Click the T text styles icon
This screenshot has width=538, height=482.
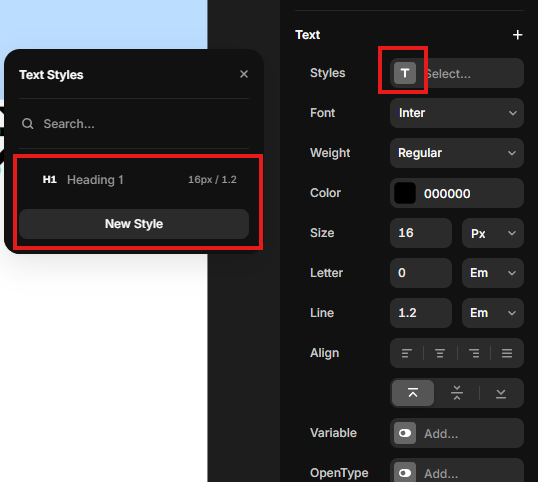405,73
